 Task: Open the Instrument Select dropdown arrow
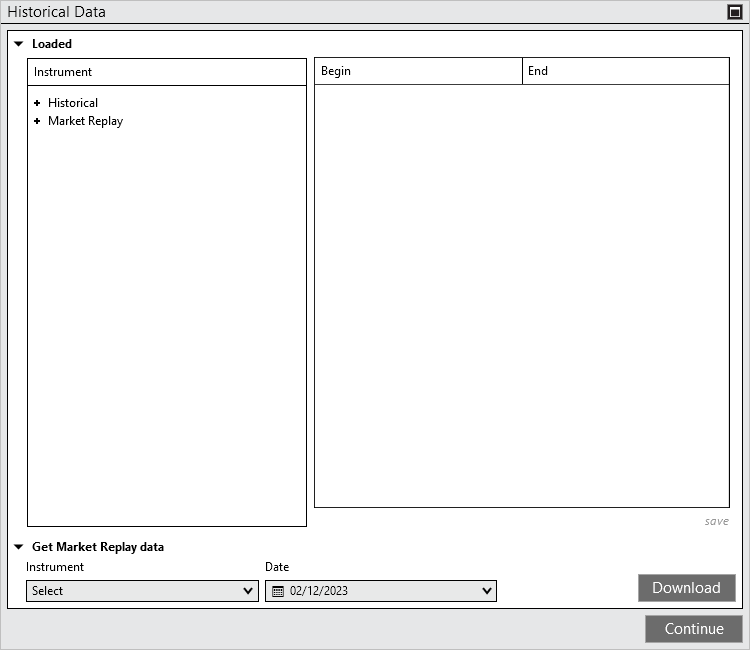pos(248,591)
